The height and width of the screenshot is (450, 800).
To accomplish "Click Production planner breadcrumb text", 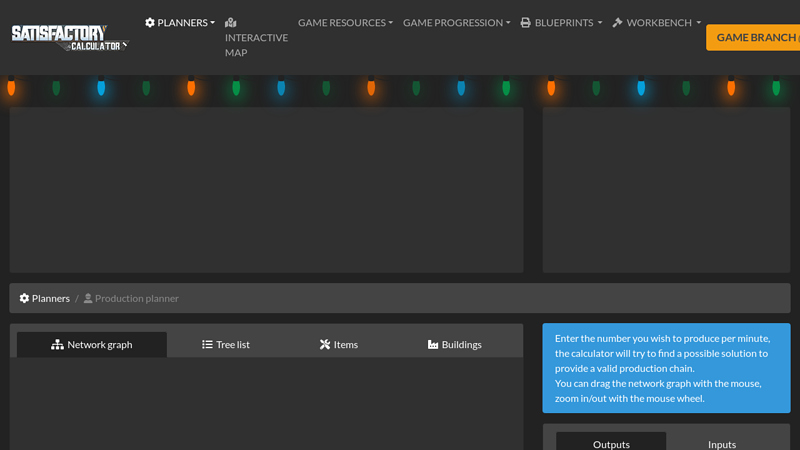I will pyautogui.click(x=137, y=298).
